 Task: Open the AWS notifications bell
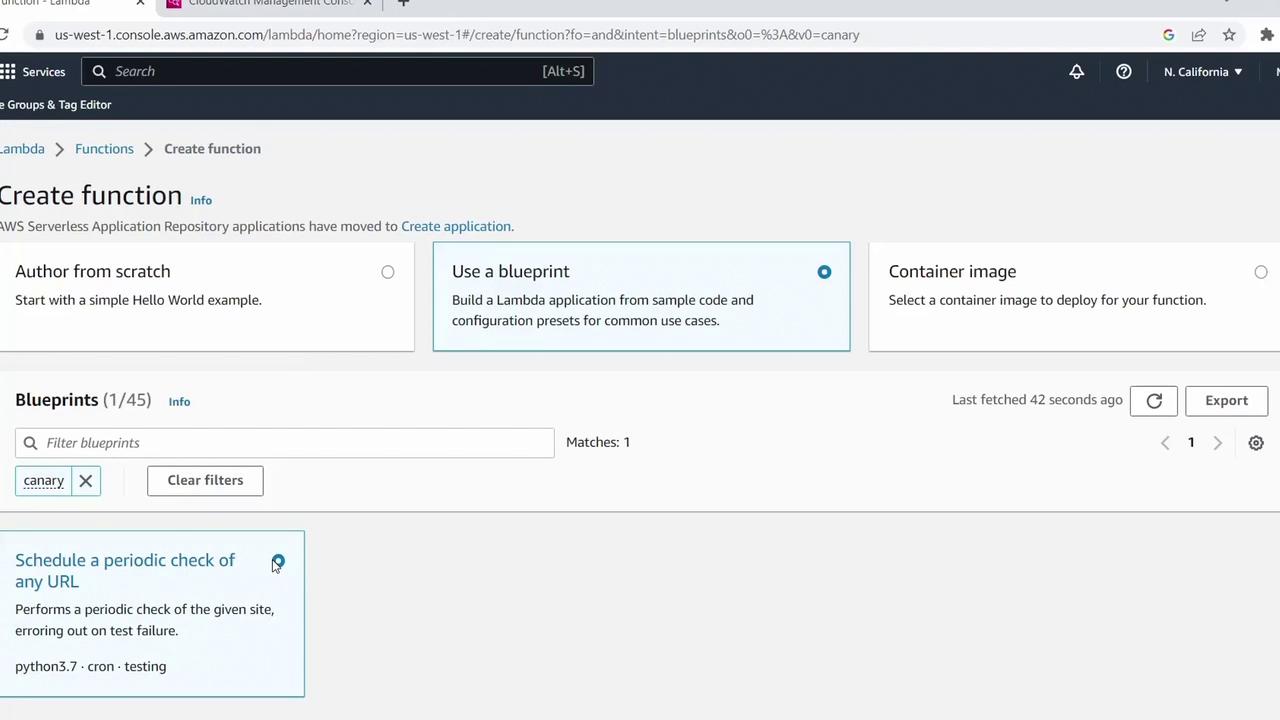click(x=1077, y=72)
